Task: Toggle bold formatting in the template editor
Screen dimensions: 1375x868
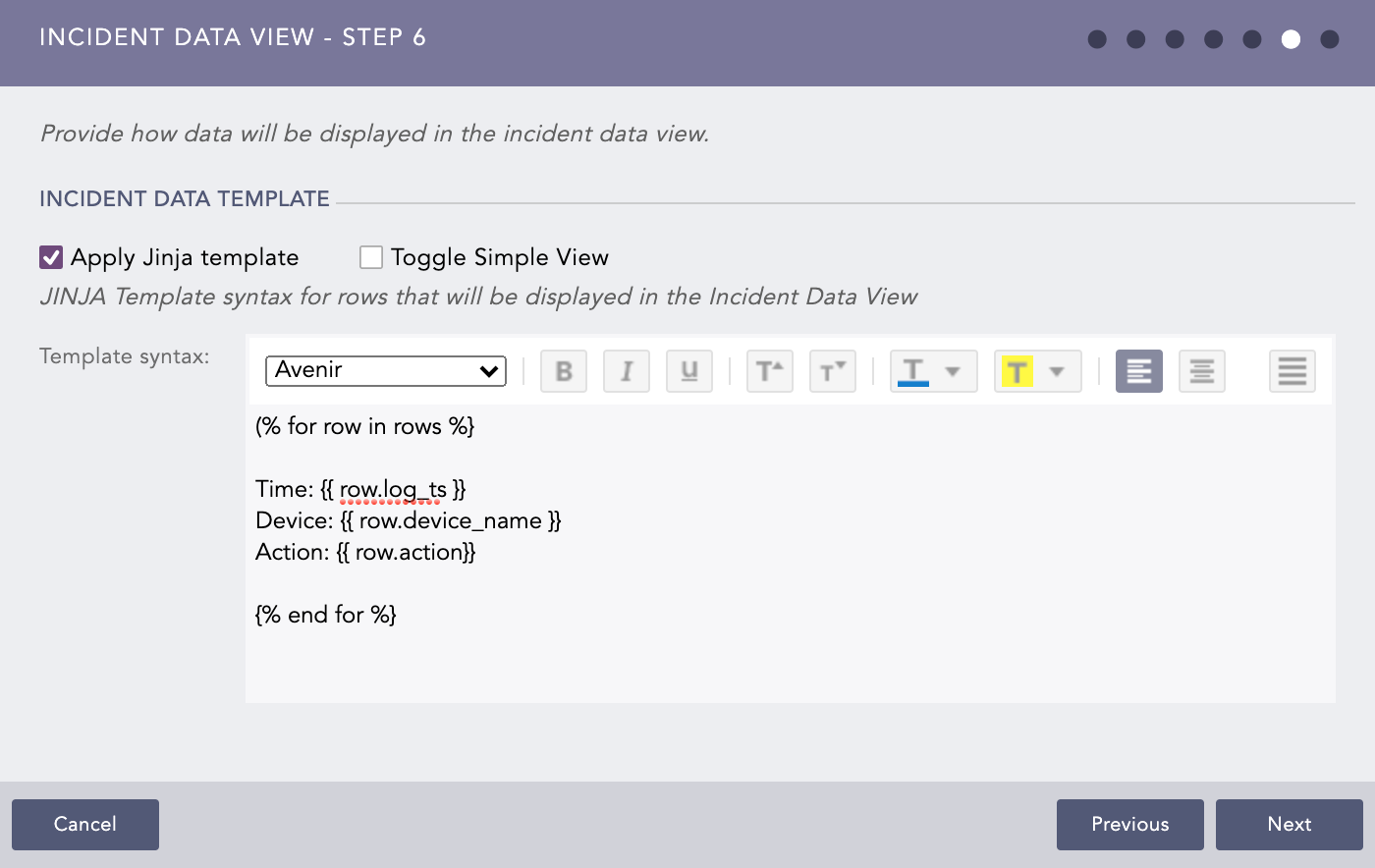Action: 563,371
